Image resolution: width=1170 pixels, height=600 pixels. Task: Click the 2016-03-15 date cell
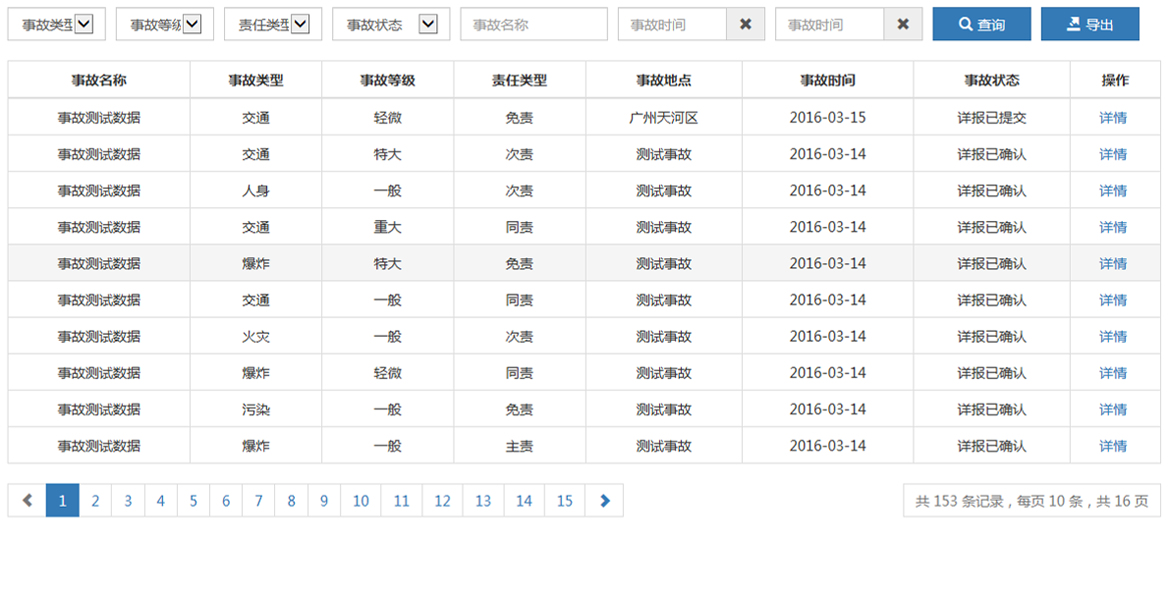click(828, 118)
